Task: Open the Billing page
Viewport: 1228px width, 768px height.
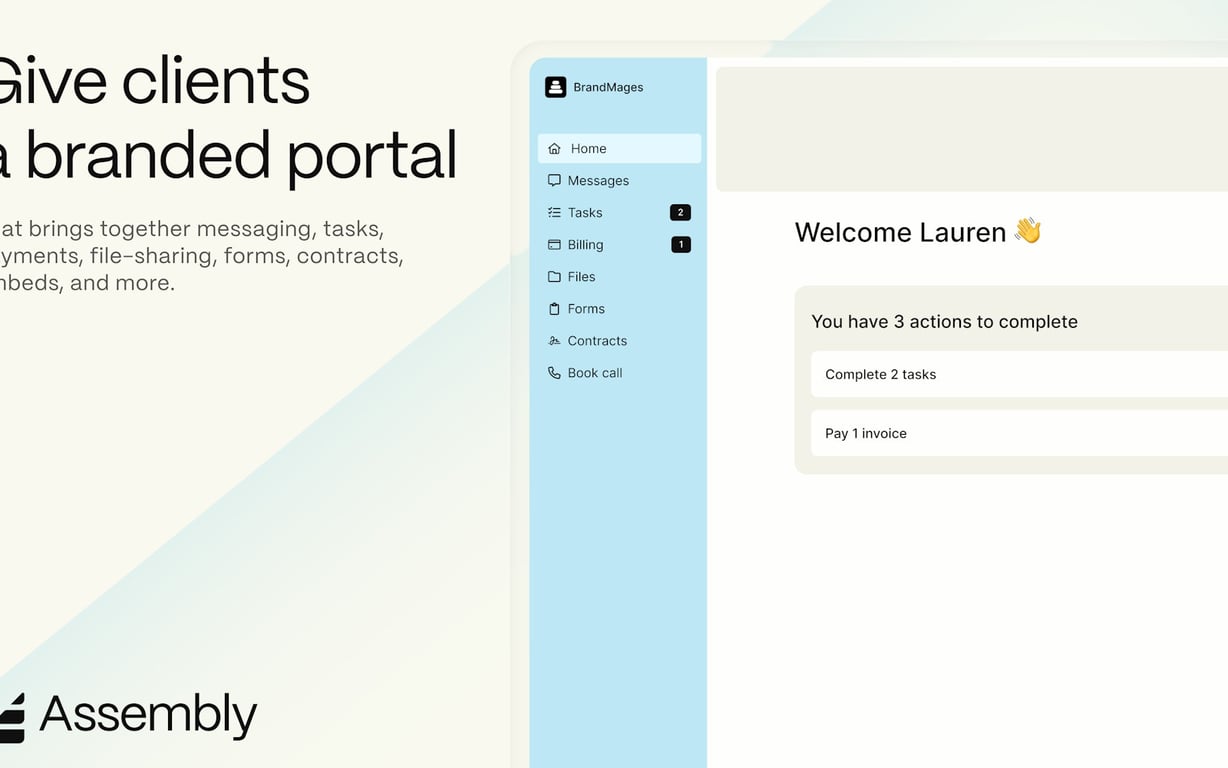Action: [x=619, y=244]
